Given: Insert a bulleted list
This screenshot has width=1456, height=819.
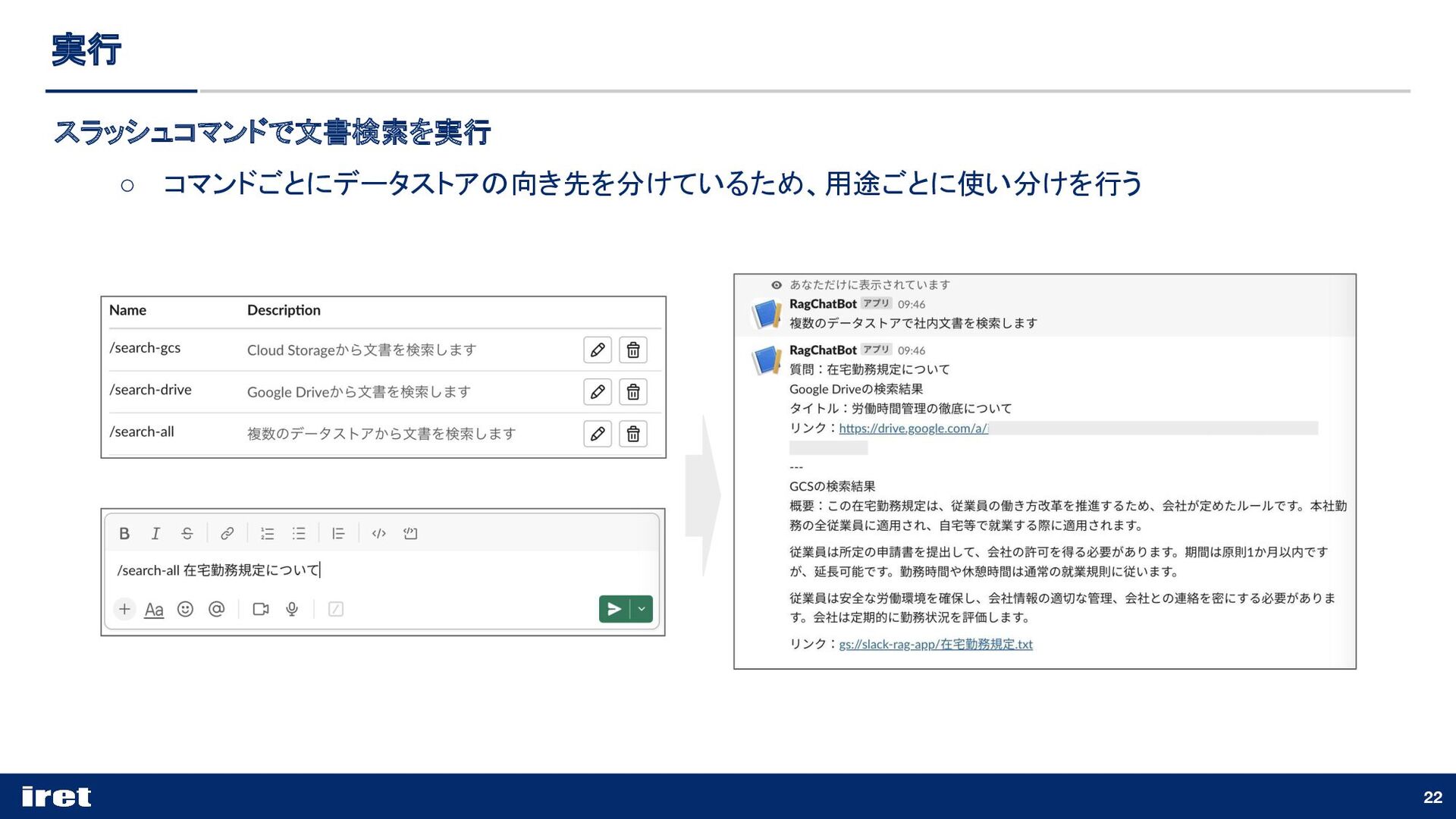Looking at the screenshot, I should click(299, 533).
